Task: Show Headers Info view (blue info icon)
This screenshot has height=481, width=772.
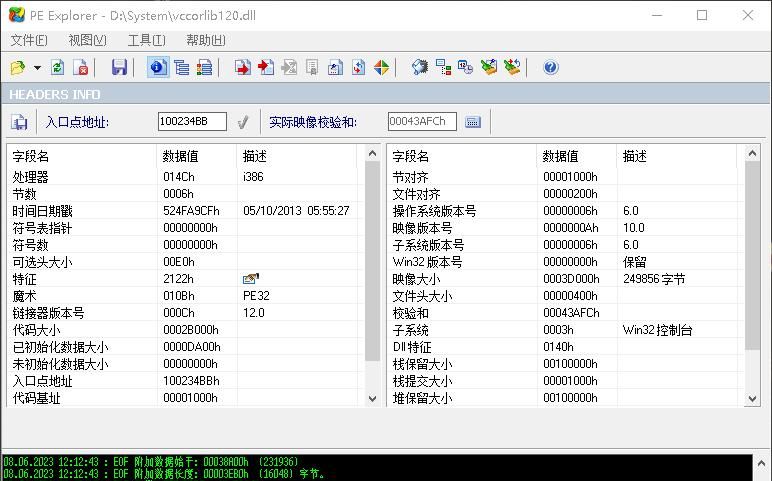Action: click(x=158, y=67)
